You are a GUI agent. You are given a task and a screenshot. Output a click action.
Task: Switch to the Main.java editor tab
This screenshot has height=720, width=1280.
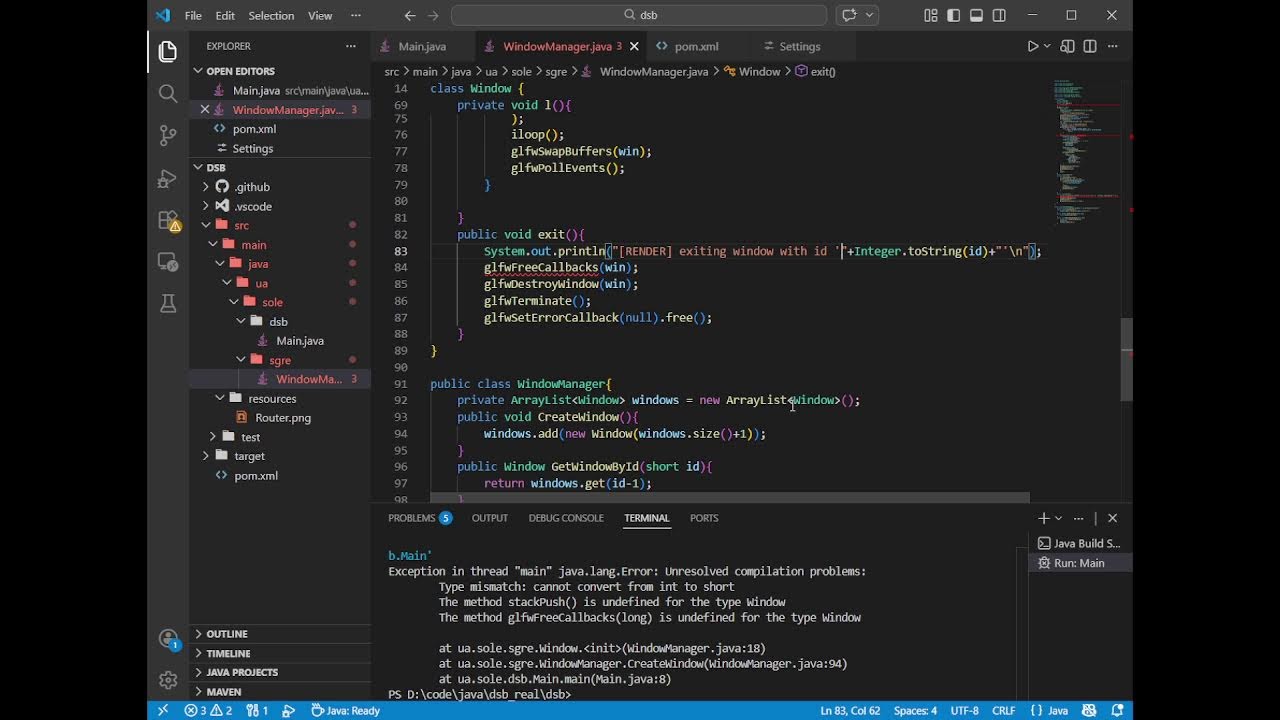pyautogui.click(x=422, y=46)
